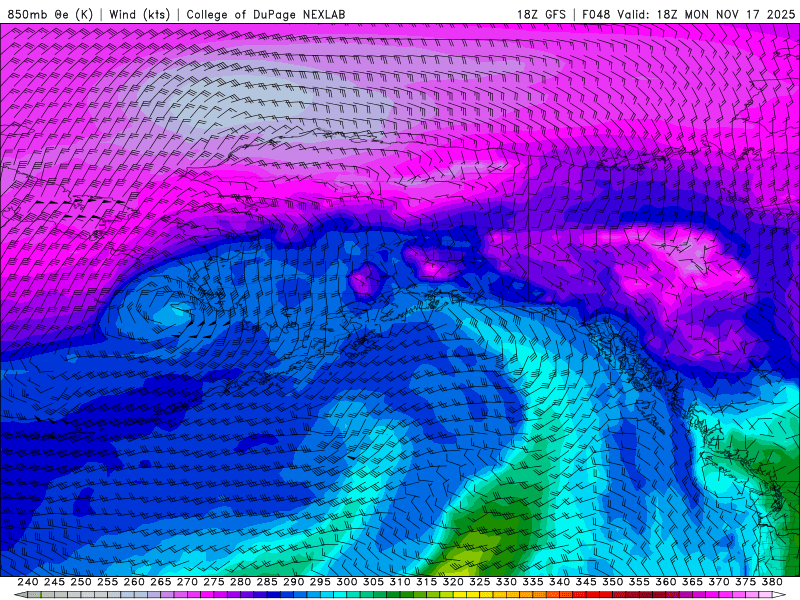Click the '18Z GFS' model label

541,14
